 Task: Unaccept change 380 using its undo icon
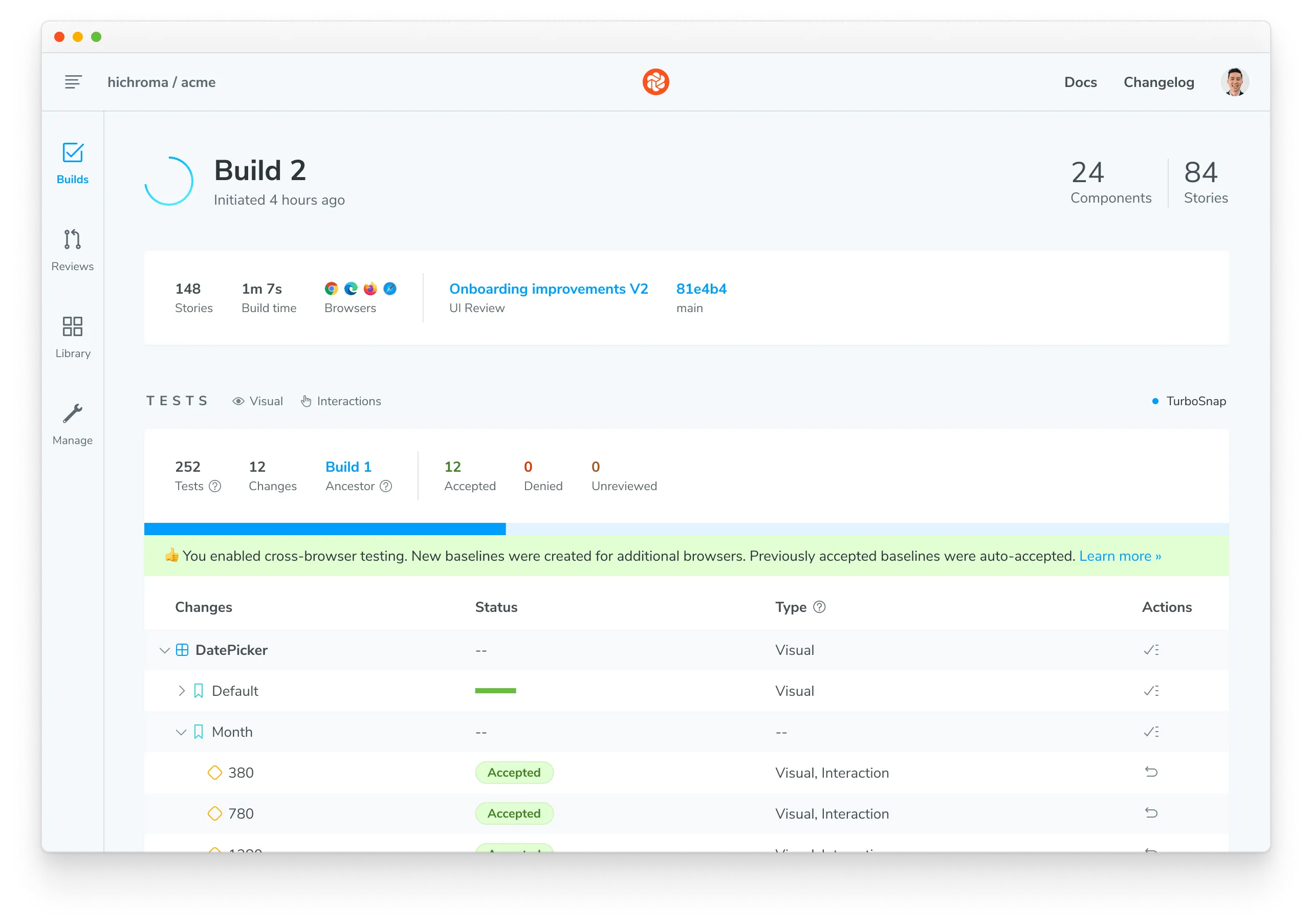(x=1151, y=772)
